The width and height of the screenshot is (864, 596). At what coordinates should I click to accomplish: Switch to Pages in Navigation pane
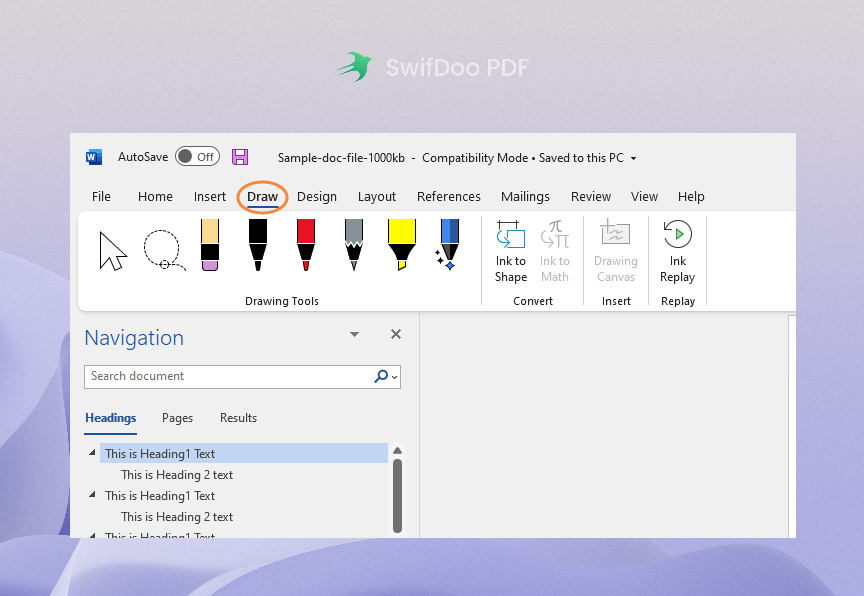(177, 418)
